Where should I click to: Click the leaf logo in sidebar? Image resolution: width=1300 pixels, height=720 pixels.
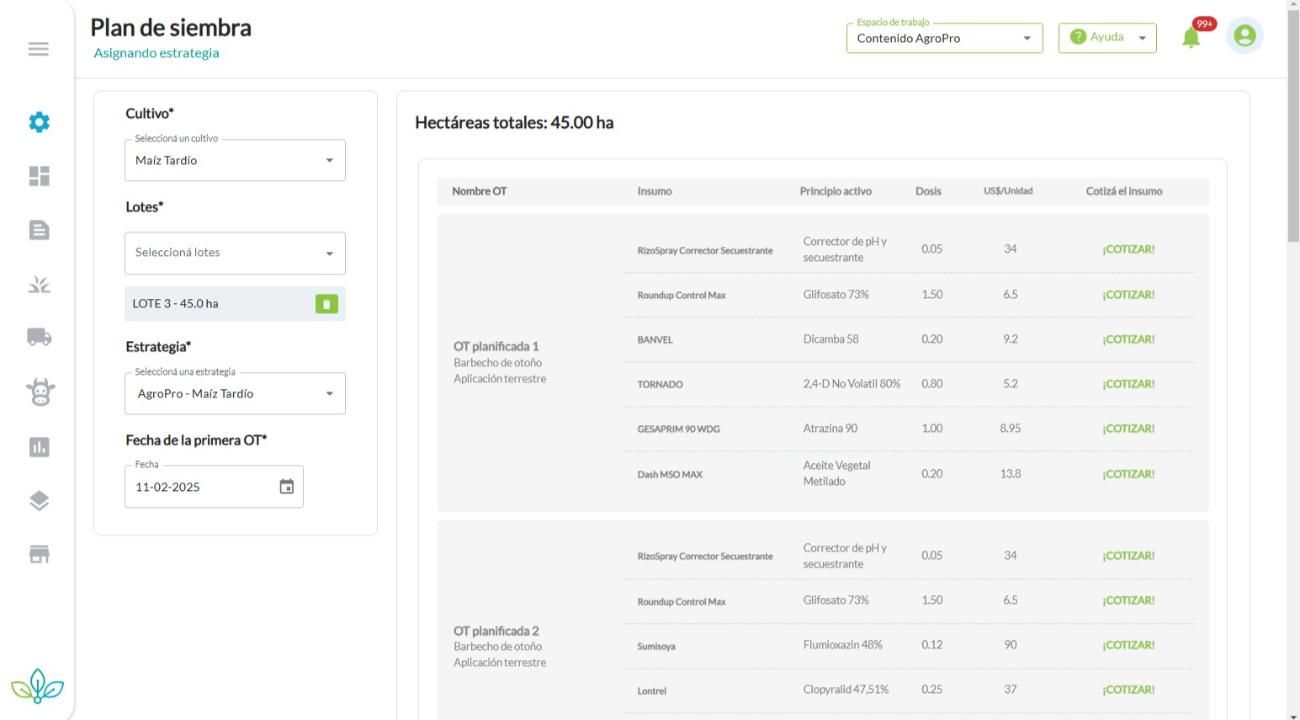[x=38, y=687]
